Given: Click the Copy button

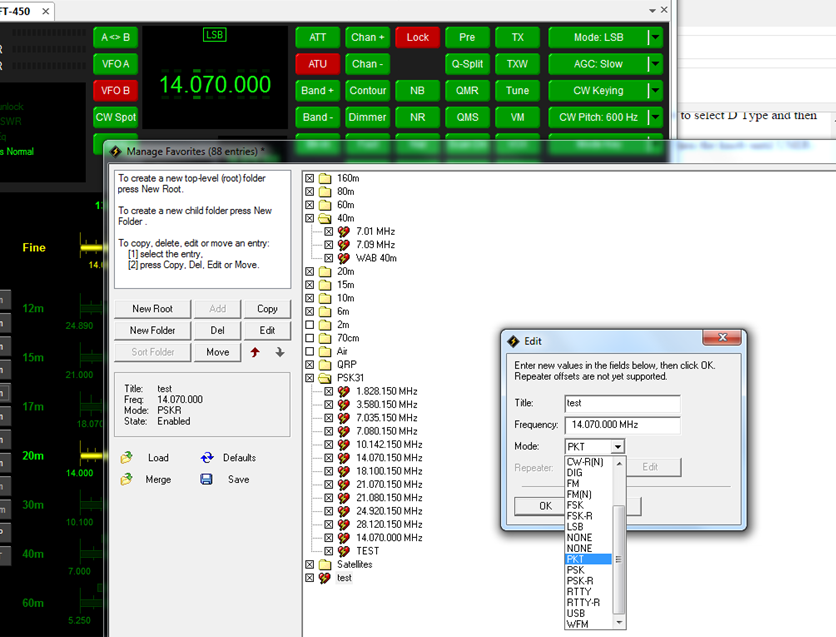Looking at the screenshot, I should (267, 309).
